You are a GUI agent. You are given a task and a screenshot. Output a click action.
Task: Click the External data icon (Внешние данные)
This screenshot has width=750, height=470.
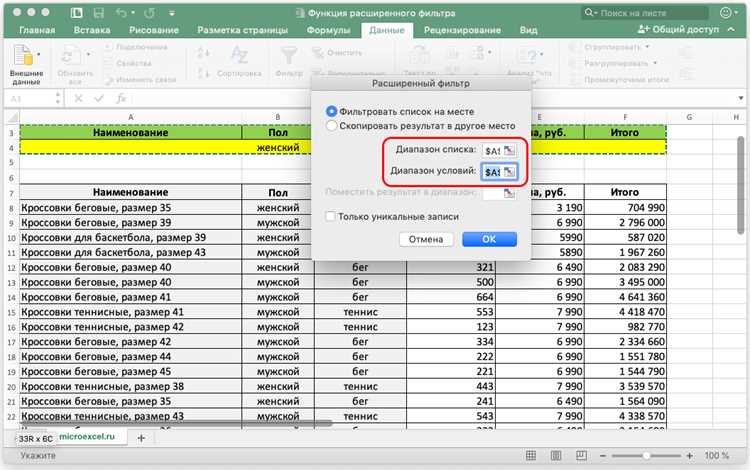tap(23, 55)
